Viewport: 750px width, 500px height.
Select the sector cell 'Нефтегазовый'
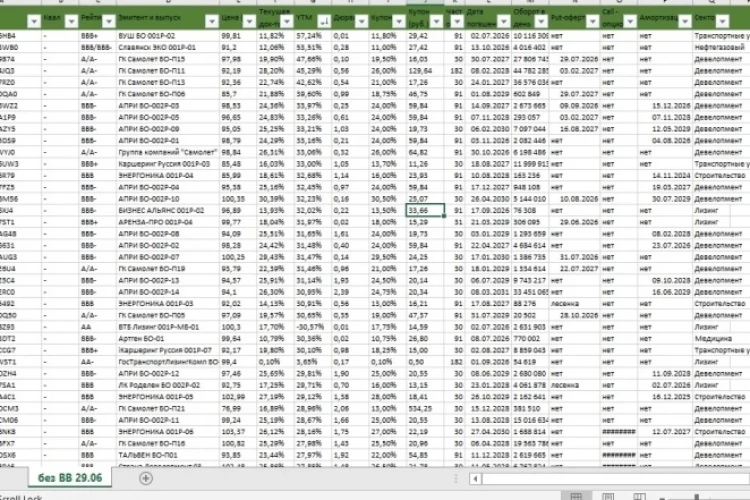pyautogui.click(x=721, y=47)
